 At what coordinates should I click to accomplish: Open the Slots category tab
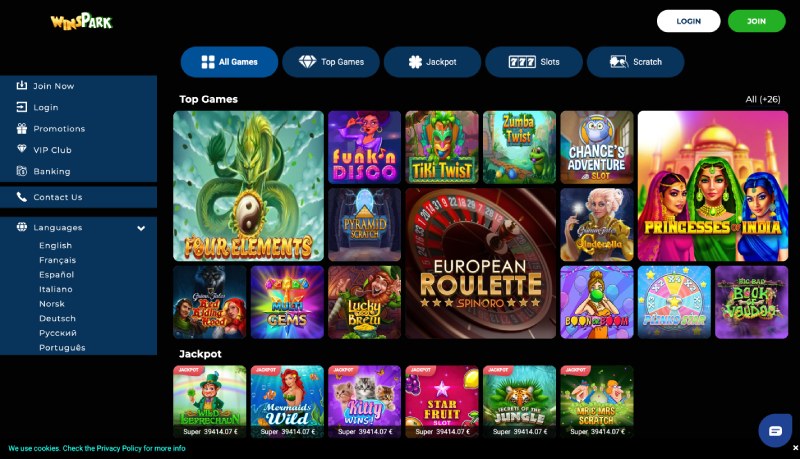click(534, 62)
